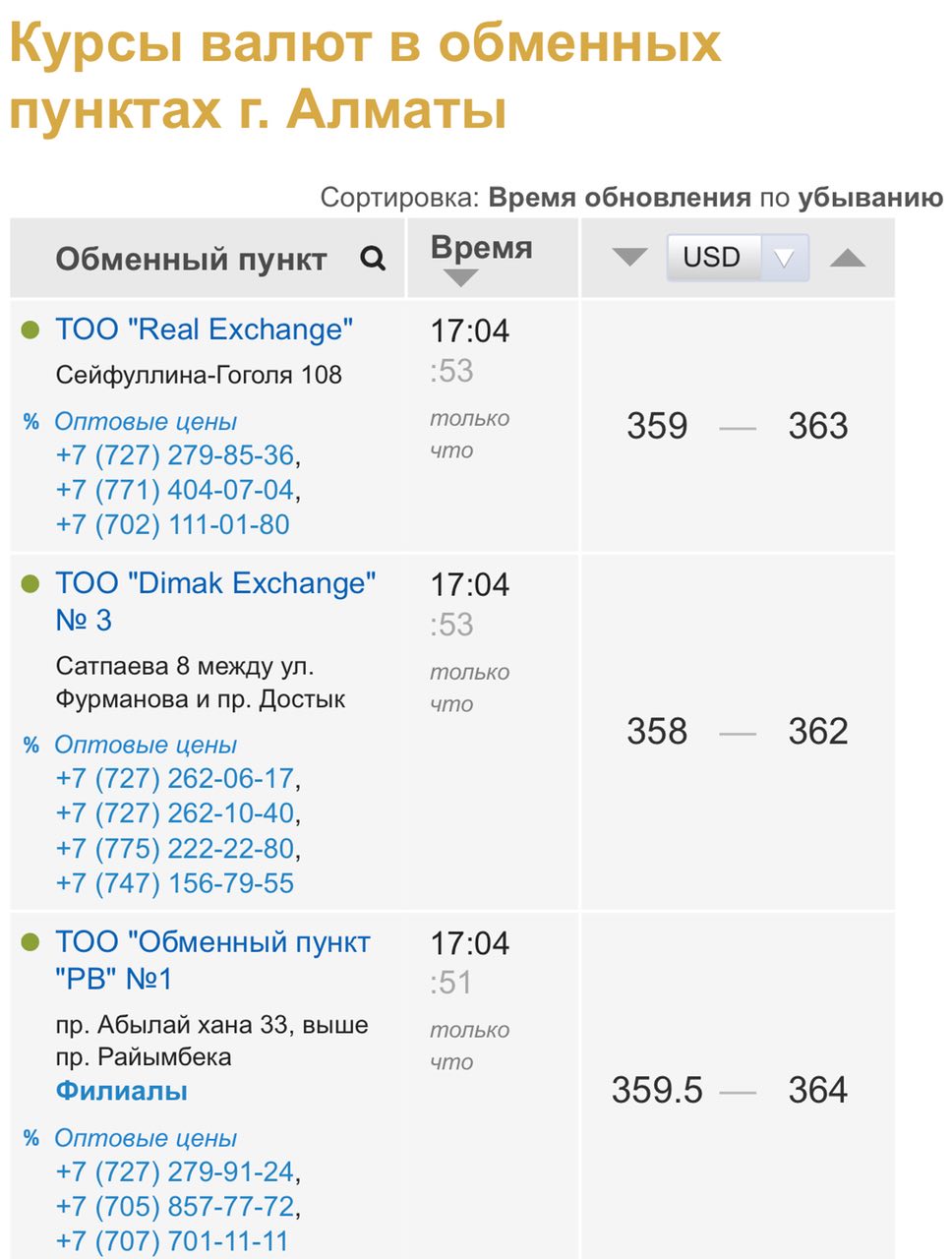This screenshot has width=952, height=1259.
Task: Select the Время column header
Action: (x=482, y=248)
